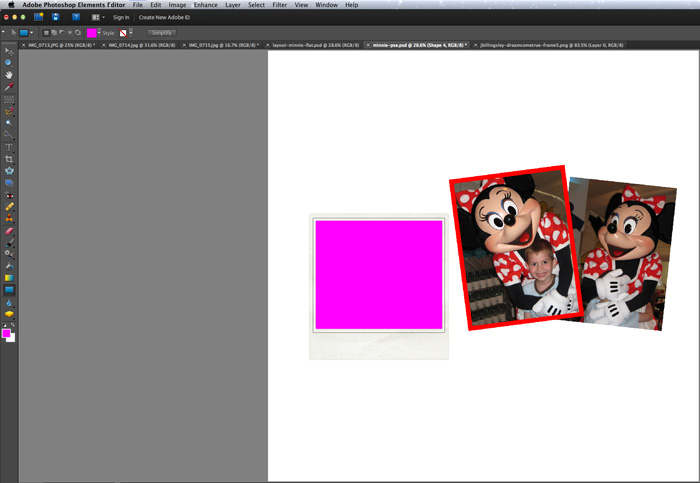
Task: Reset default foreground and background colors
Action: (4, 325)
